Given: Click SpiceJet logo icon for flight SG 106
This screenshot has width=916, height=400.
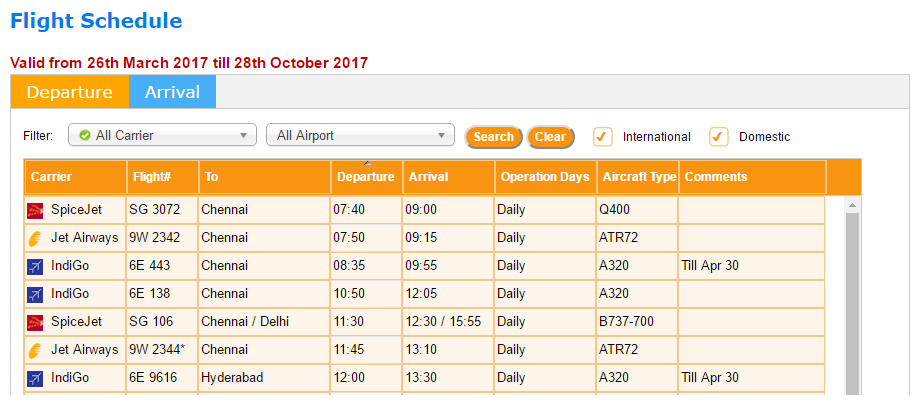Looking at the screenshot, I should tap(35, 322).
